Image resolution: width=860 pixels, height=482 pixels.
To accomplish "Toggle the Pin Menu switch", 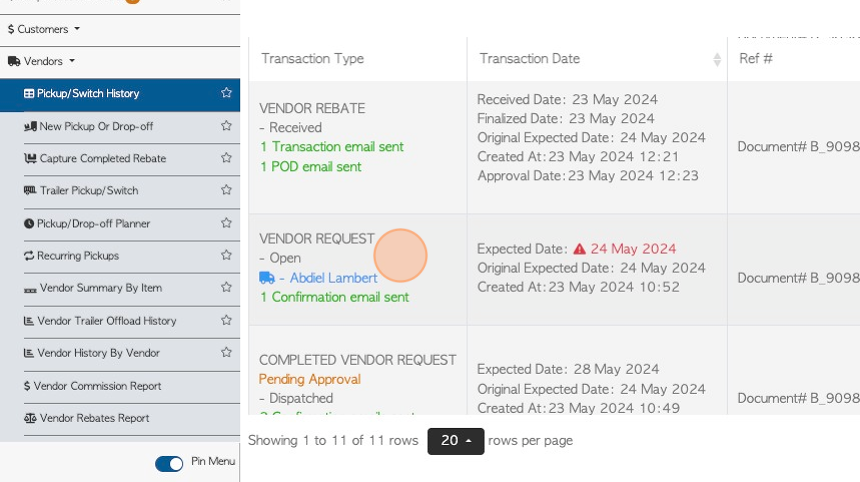I will (x=169, y=463).
